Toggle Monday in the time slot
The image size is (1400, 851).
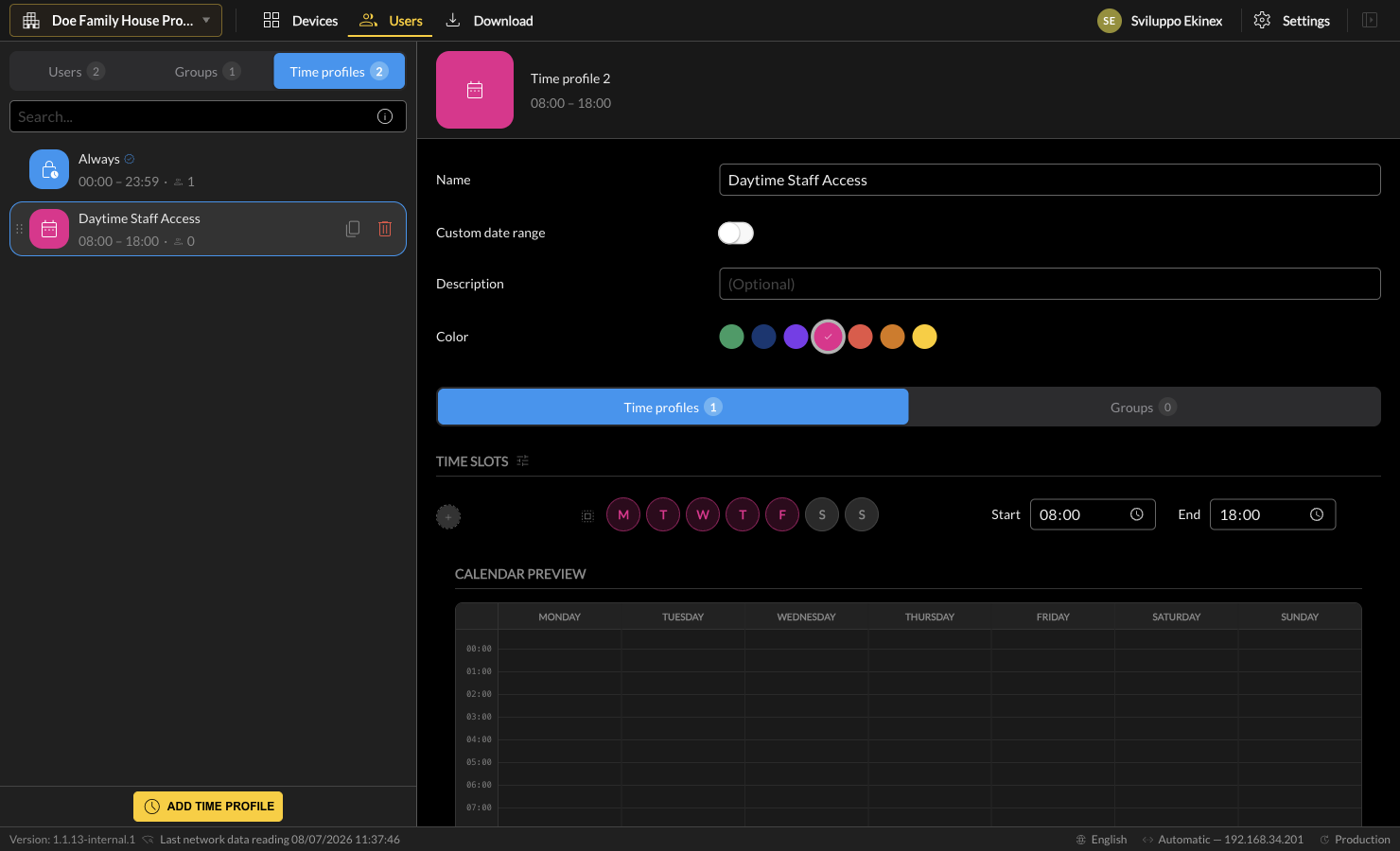click(x=623, y=514)
